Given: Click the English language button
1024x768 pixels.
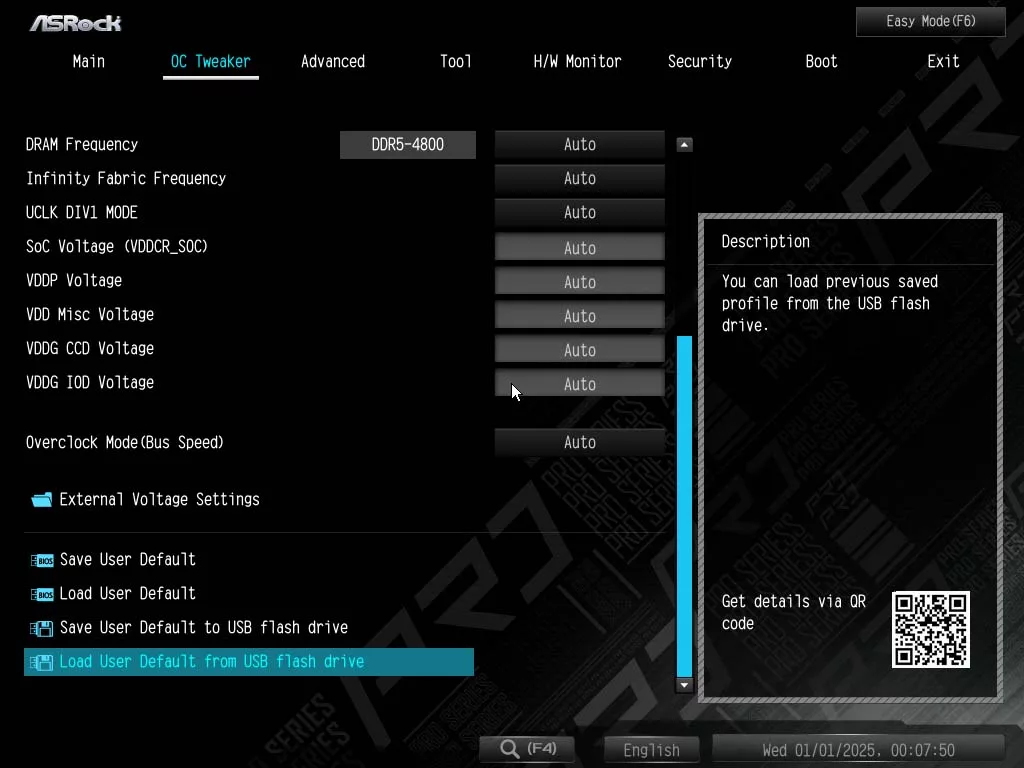Looking at the screenshot, I should pyautogui.click(x=651, y=750).
